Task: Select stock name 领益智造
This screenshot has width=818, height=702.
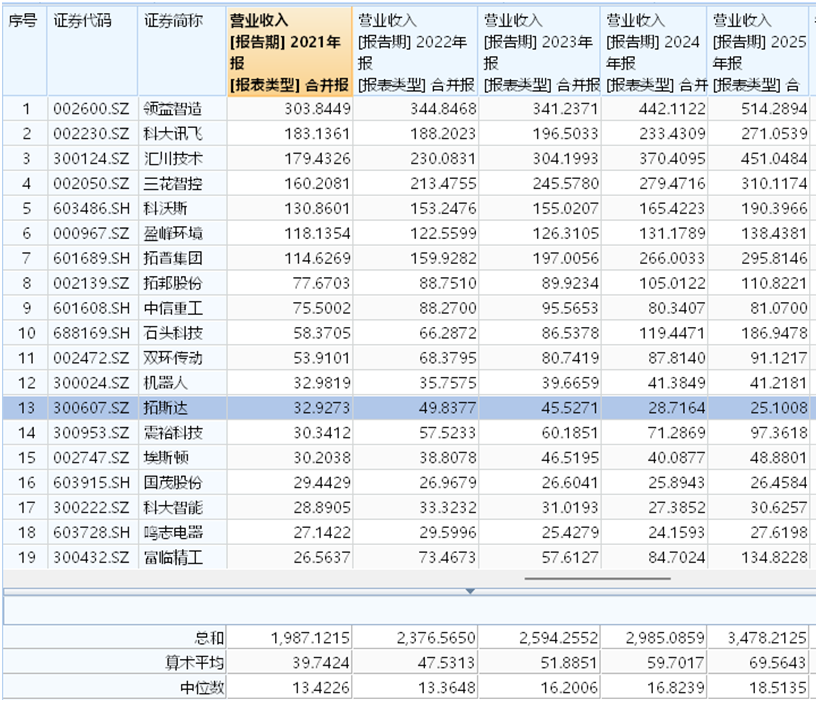Action: pyautogui.click(x=173, y=109)
